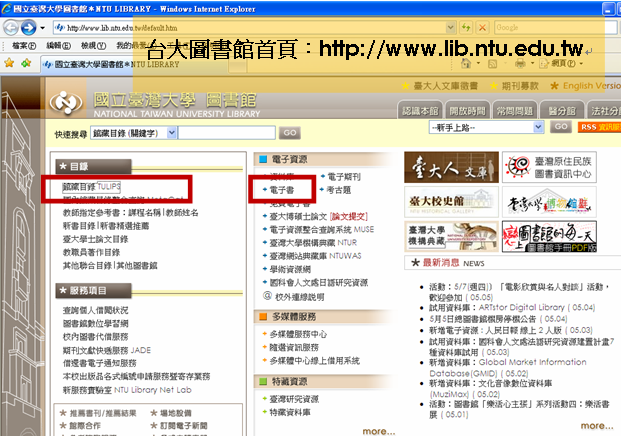The width and height of the screenshot is (621, 436).
Task: Click the 論文提交 red link
Action: tap(349, 217)
